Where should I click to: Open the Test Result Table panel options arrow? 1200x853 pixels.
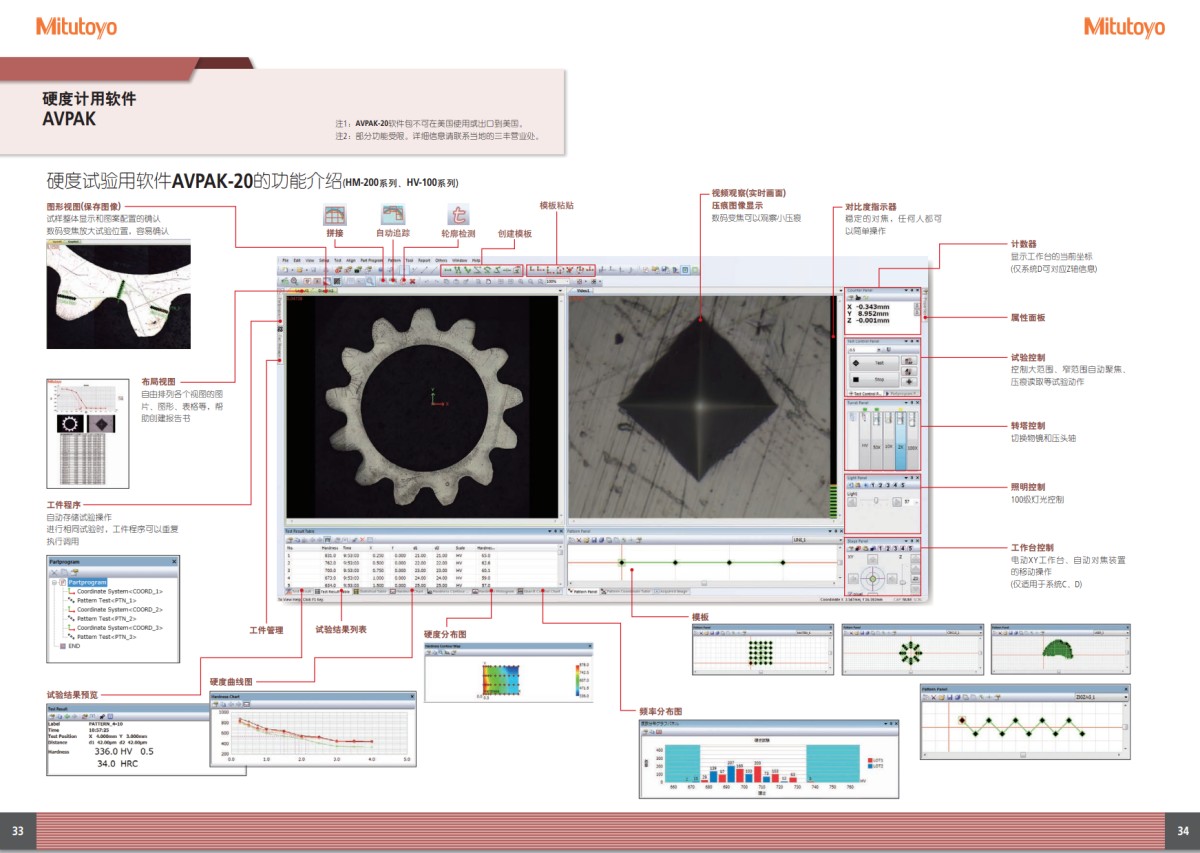tap(549, 530)
